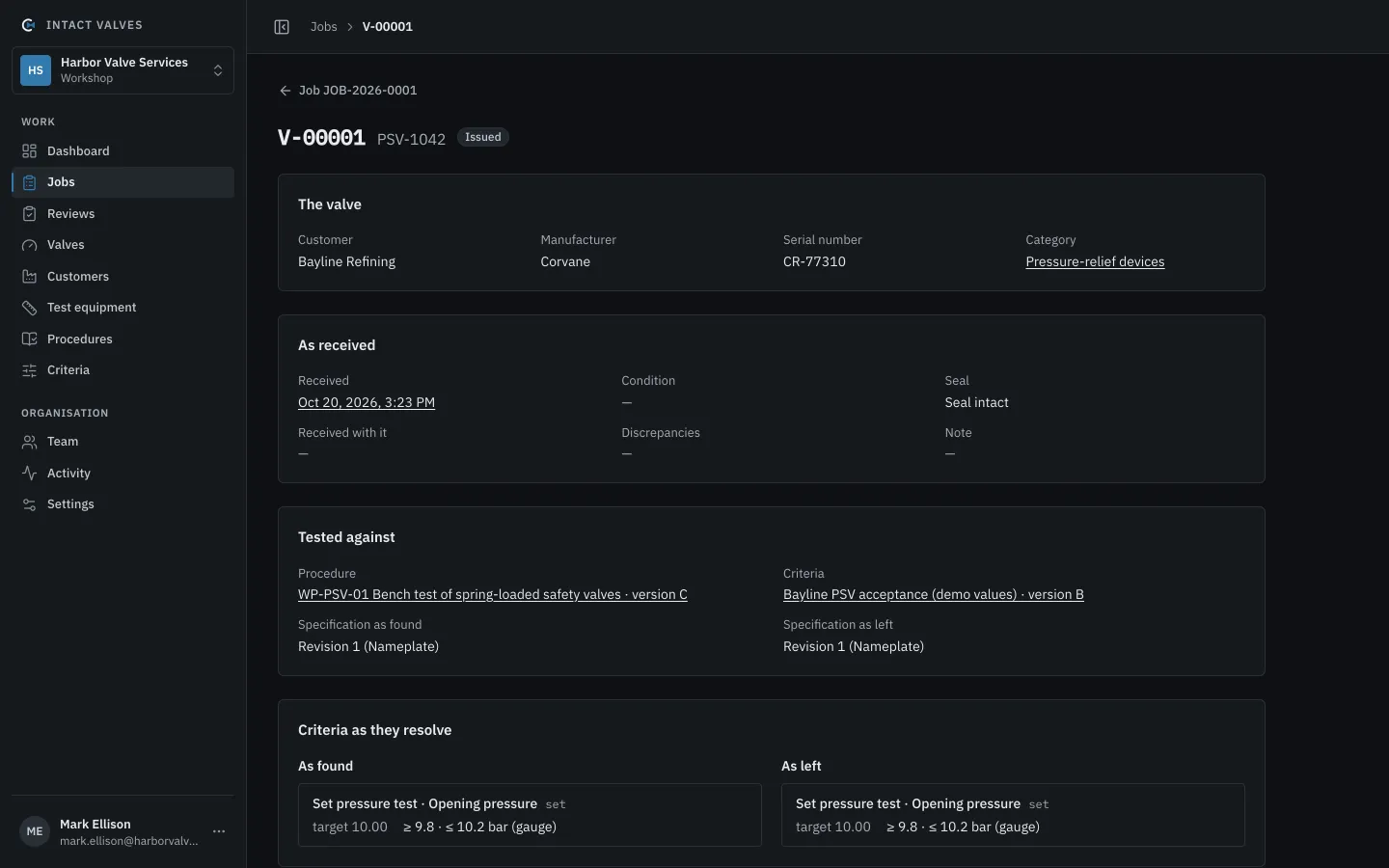
Task: Click the As found Set pressure test card
Action: pos(530,815)
